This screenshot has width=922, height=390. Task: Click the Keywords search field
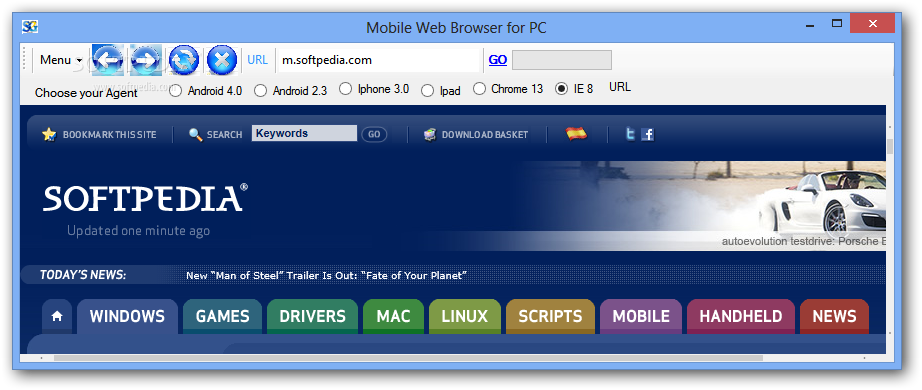tap(304, 134)
